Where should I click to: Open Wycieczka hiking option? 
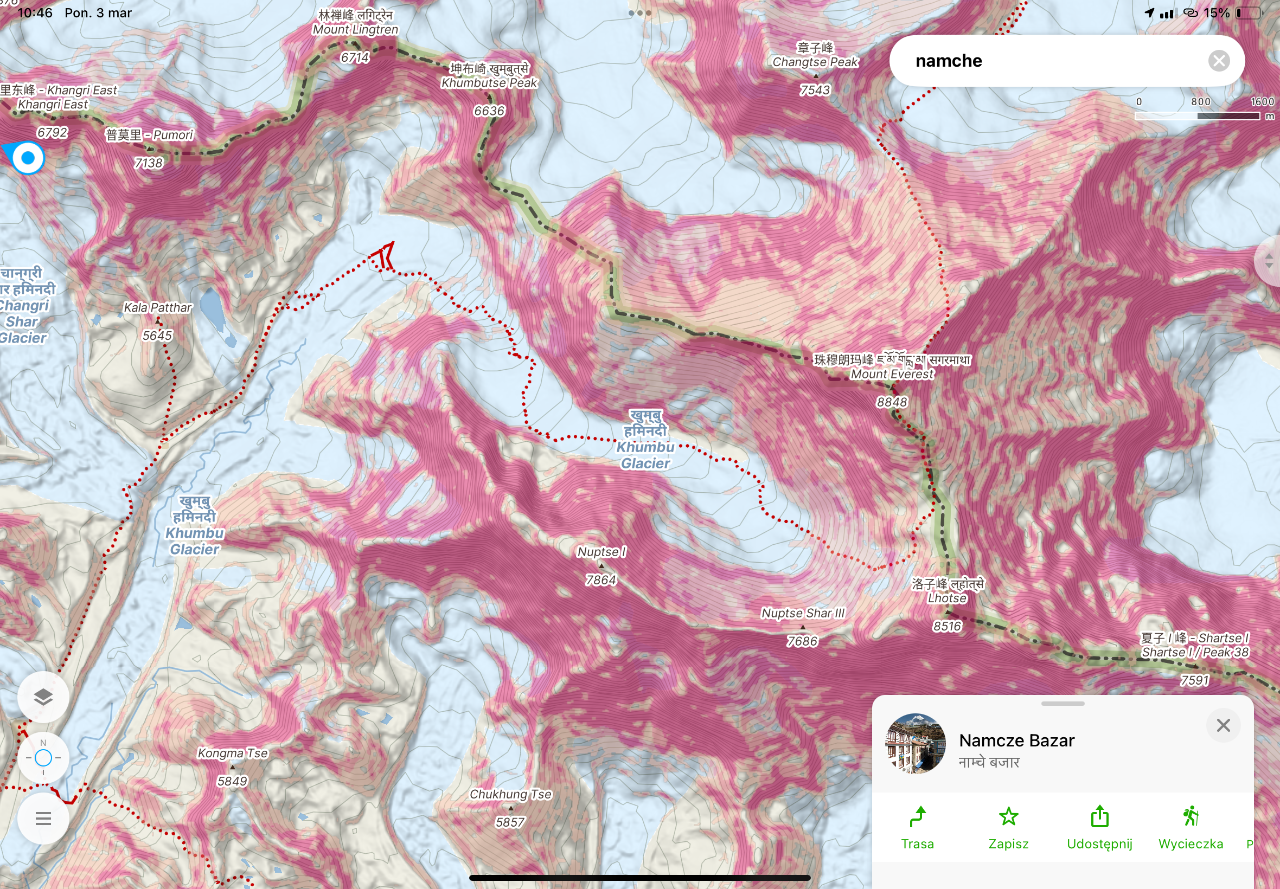1190,828
